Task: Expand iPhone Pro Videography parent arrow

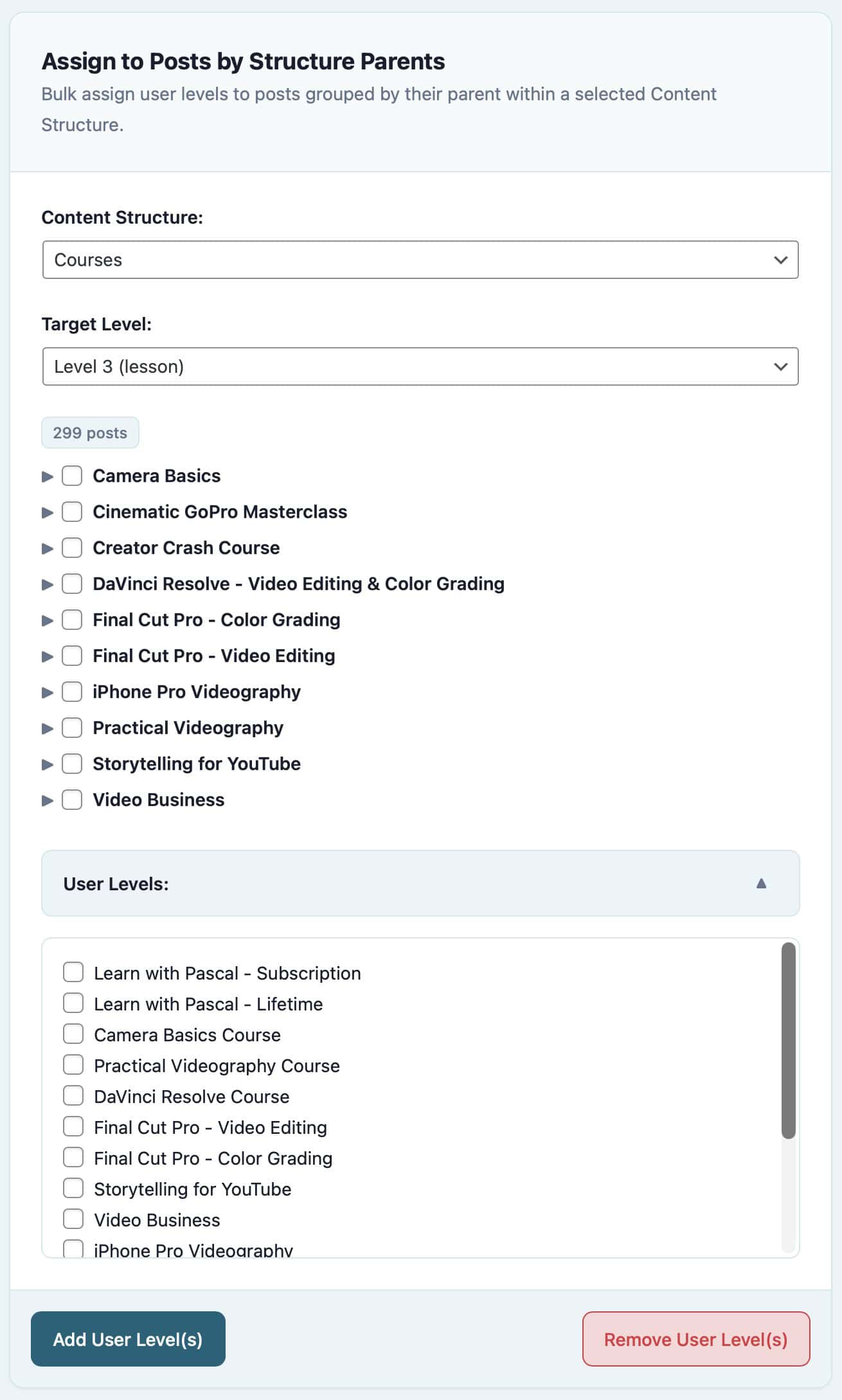Action: tap(47, 692)
